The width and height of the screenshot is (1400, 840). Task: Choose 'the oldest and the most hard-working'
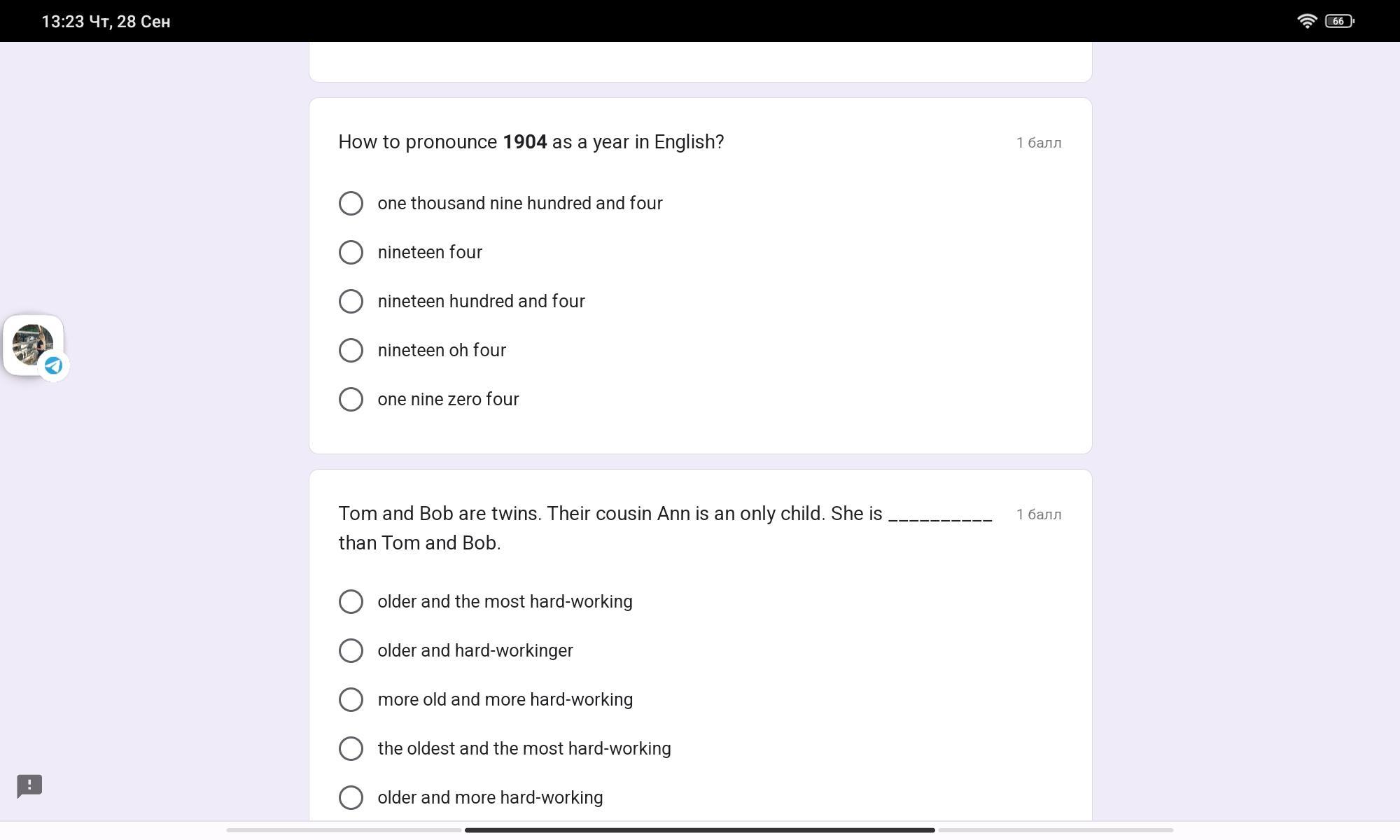[x=505, y=748]
